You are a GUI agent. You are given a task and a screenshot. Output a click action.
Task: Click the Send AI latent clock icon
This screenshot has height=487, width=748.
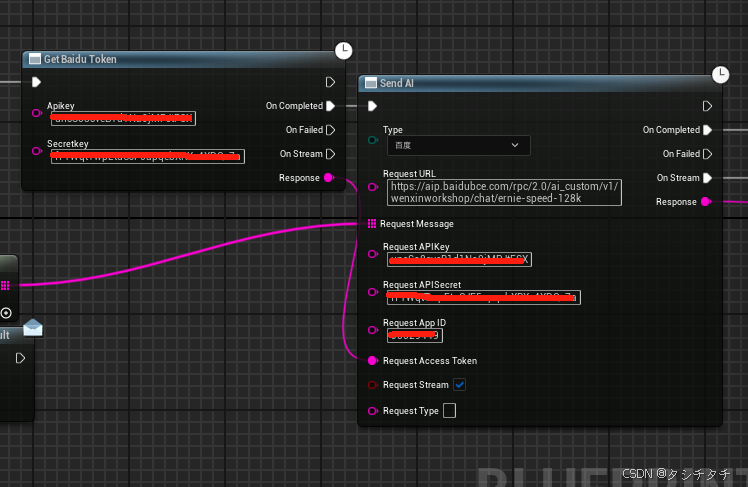coord(720,74)
